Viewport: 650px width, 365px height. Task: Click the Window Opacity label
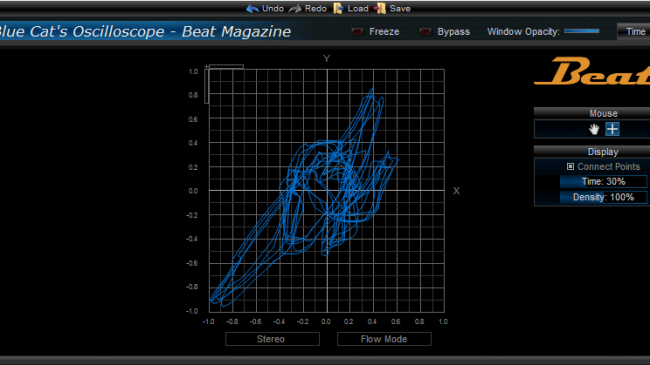pos(523,32)
